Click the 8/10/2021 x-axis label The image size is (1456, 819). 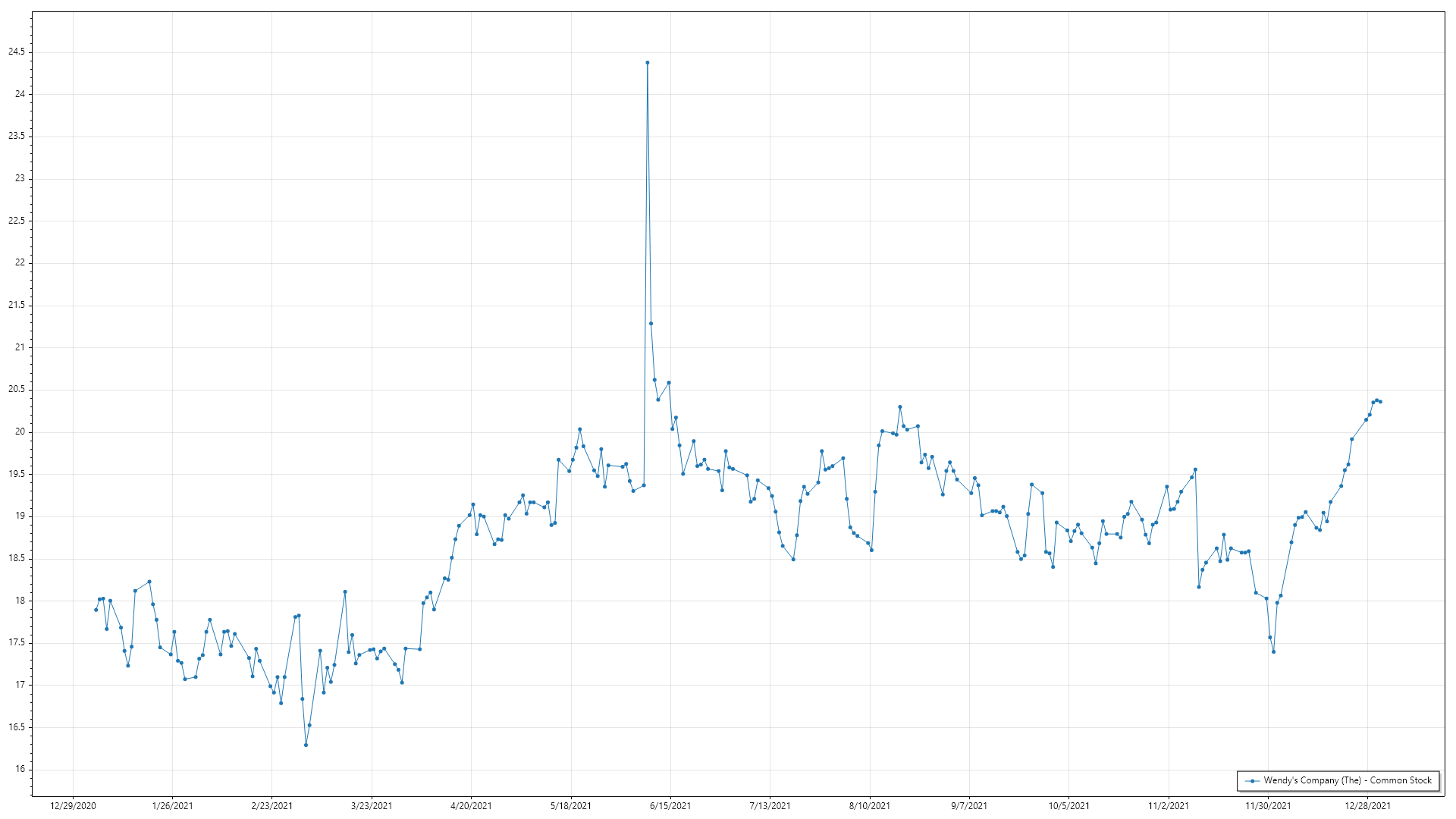[869, 806]
